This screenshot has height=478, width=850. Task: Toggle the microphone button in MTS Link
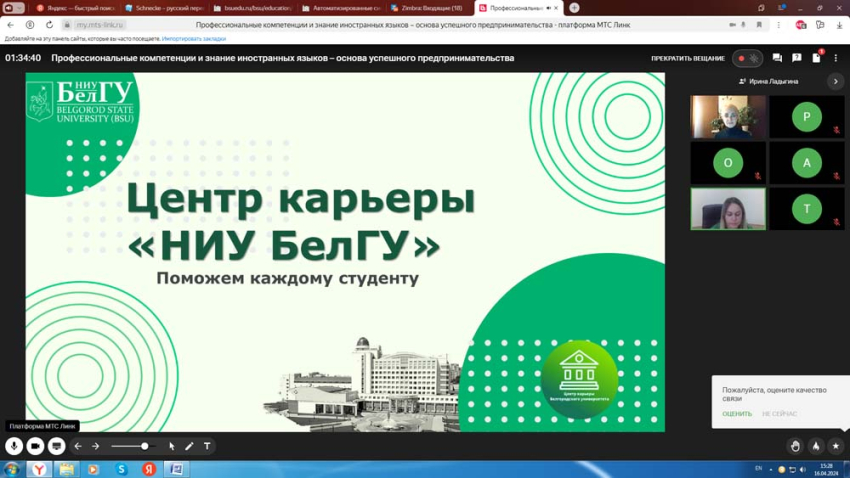coord(14,446)
